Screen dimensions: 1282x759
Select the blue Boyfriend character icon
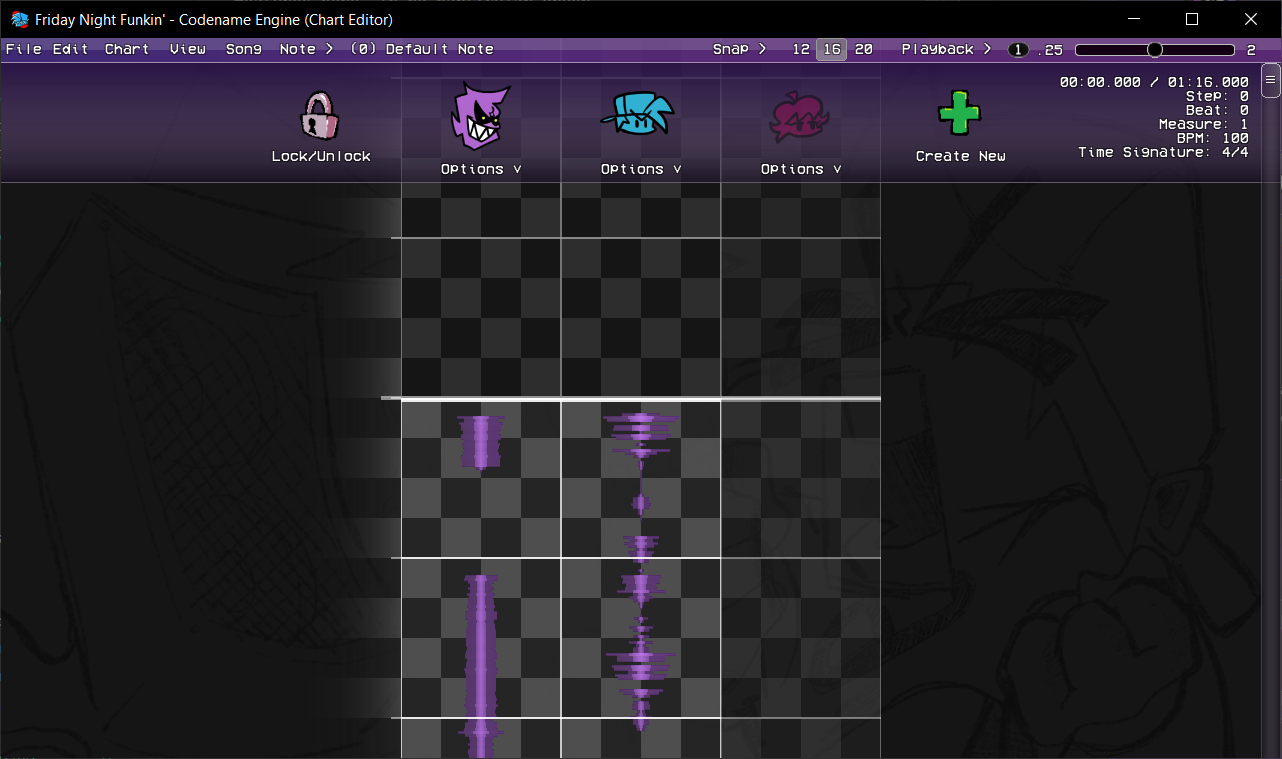[x=640, y=115]
